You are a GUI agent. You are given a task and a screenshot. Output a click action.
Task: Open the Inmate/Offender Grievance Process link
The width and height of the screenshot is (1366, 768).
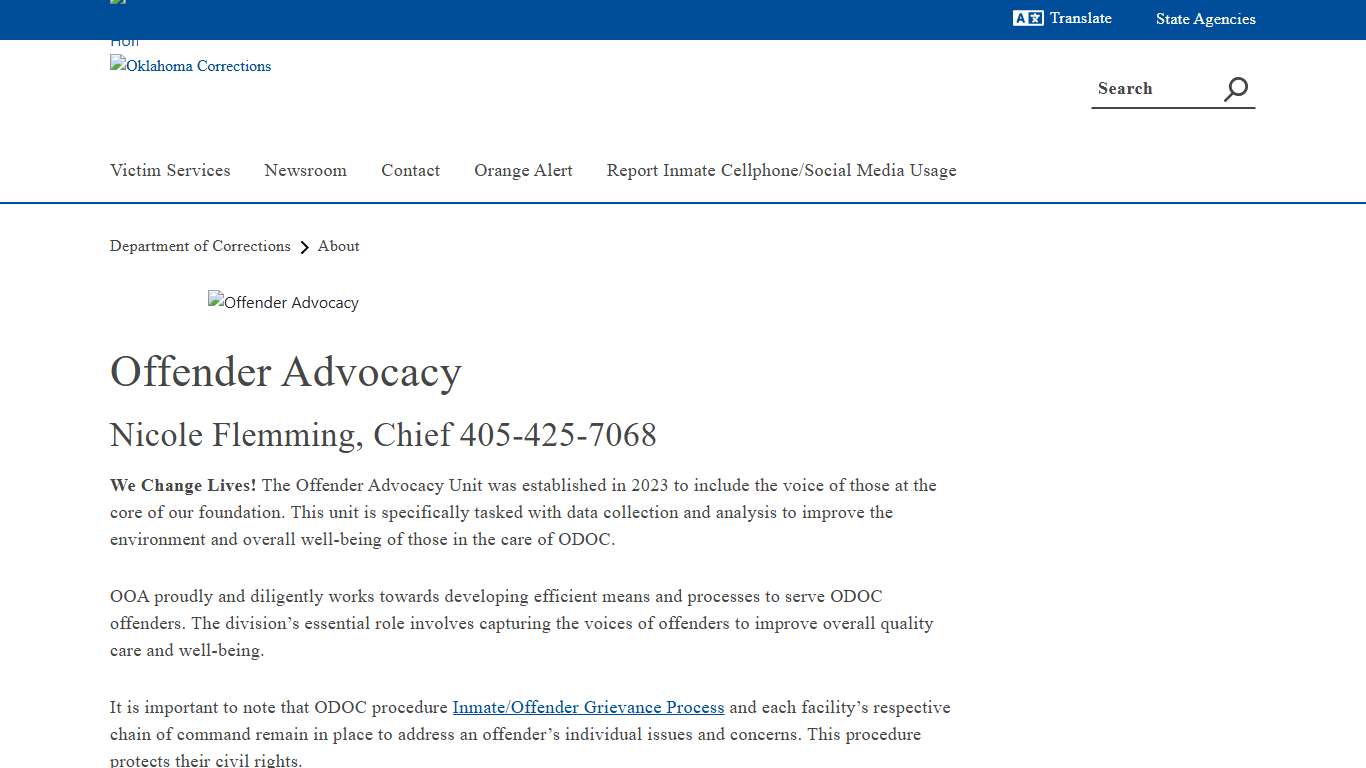click(588, 707)
